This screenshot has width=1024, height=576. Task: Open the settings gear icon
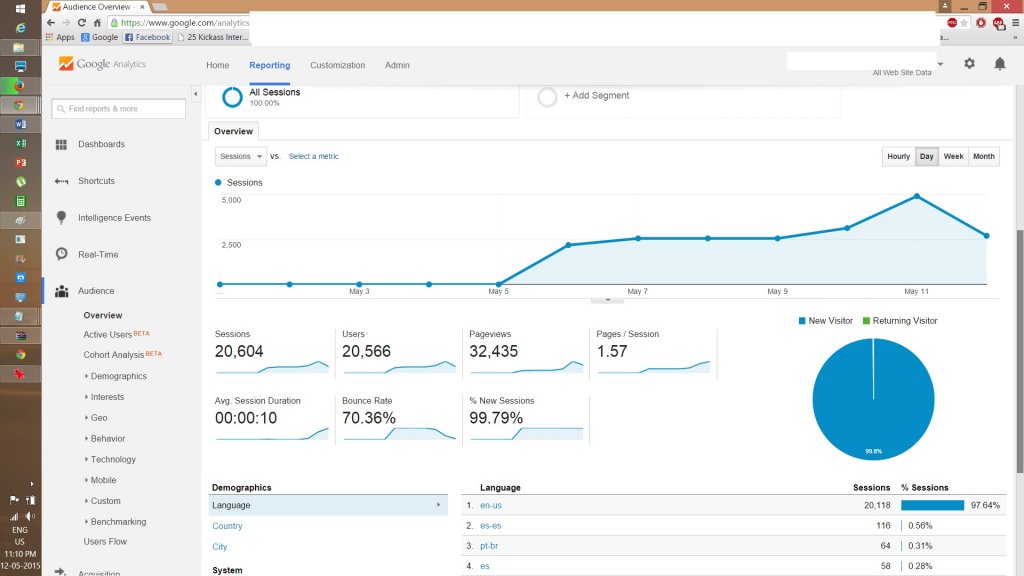pyautogui.click(x=969, y=64)
